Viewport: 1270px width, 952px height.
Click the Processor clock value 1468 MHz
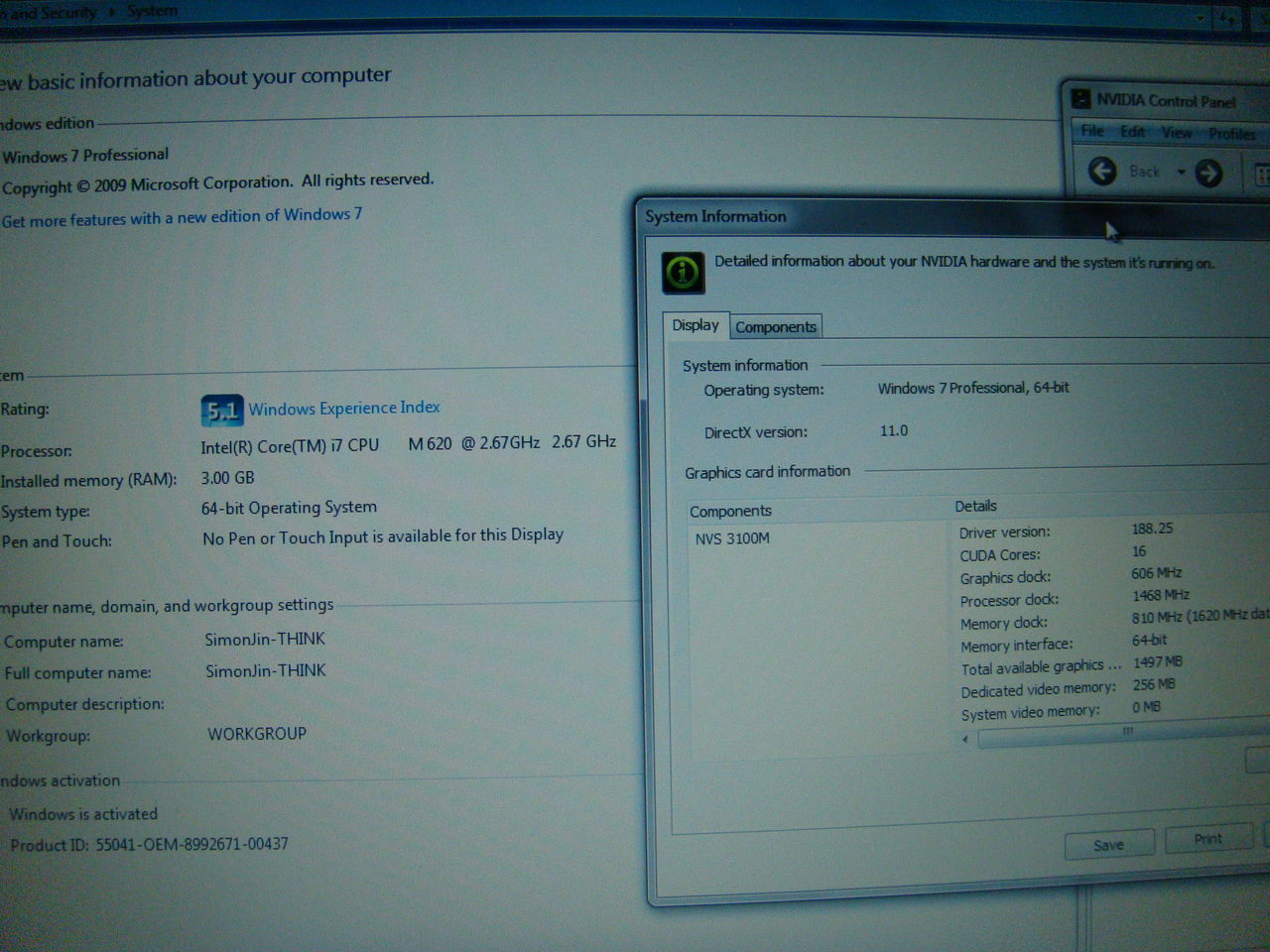pos(1161,595)
